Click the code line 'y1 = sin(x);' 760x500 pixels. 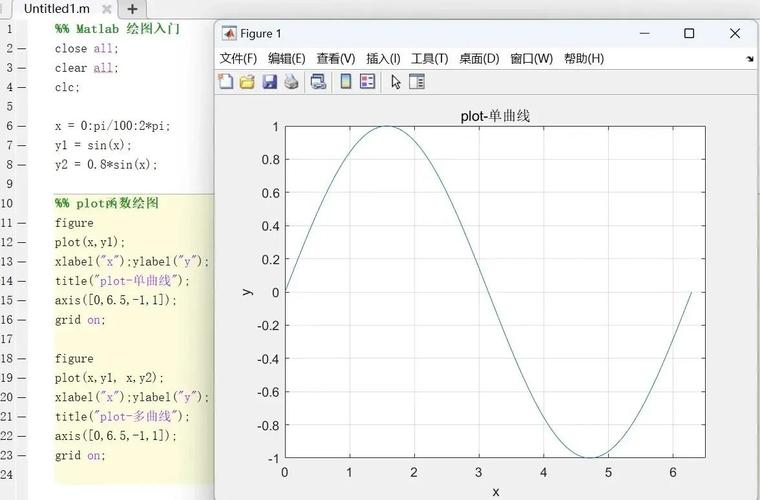[x=93, y=145]
